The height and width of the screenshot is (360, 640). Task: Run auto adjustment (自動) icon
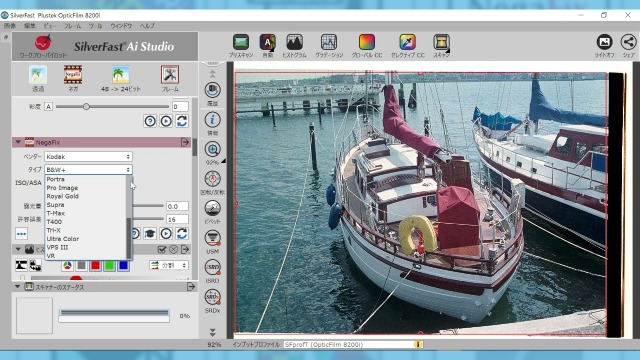(267, 42)
